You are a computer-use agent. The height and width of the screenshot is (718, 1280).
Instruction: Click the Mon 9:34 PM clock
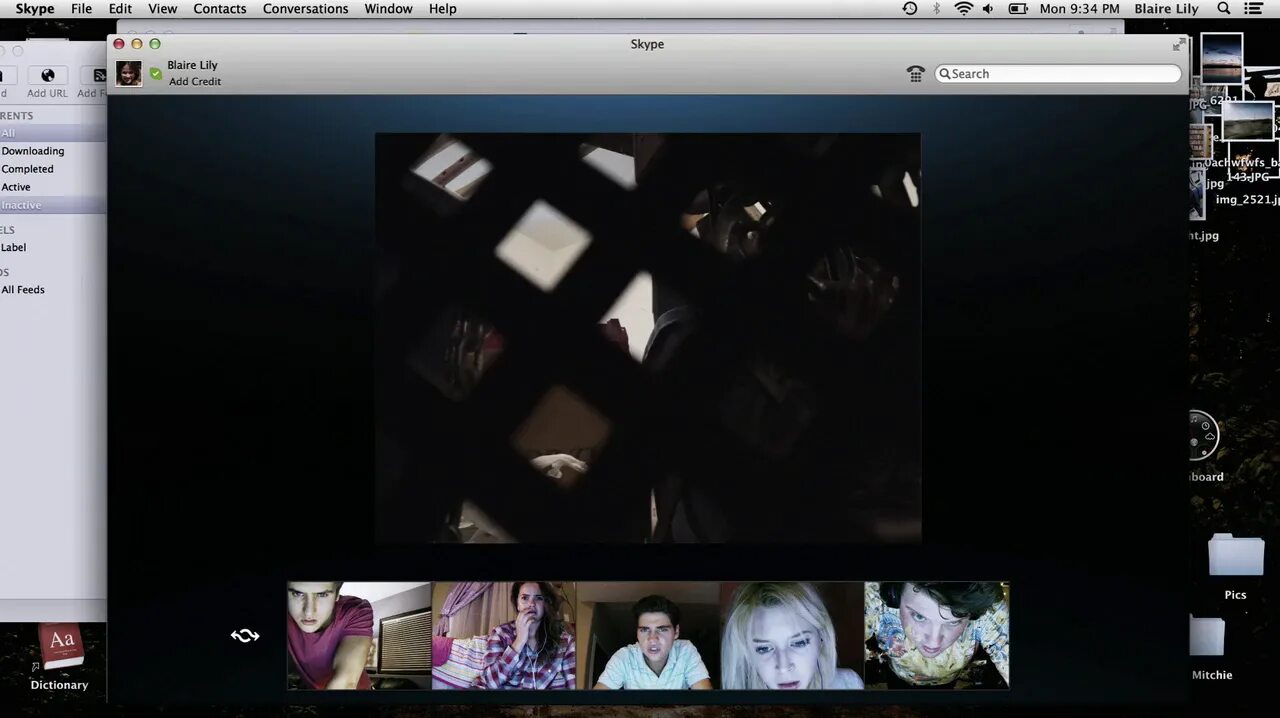coord(1080,9)
